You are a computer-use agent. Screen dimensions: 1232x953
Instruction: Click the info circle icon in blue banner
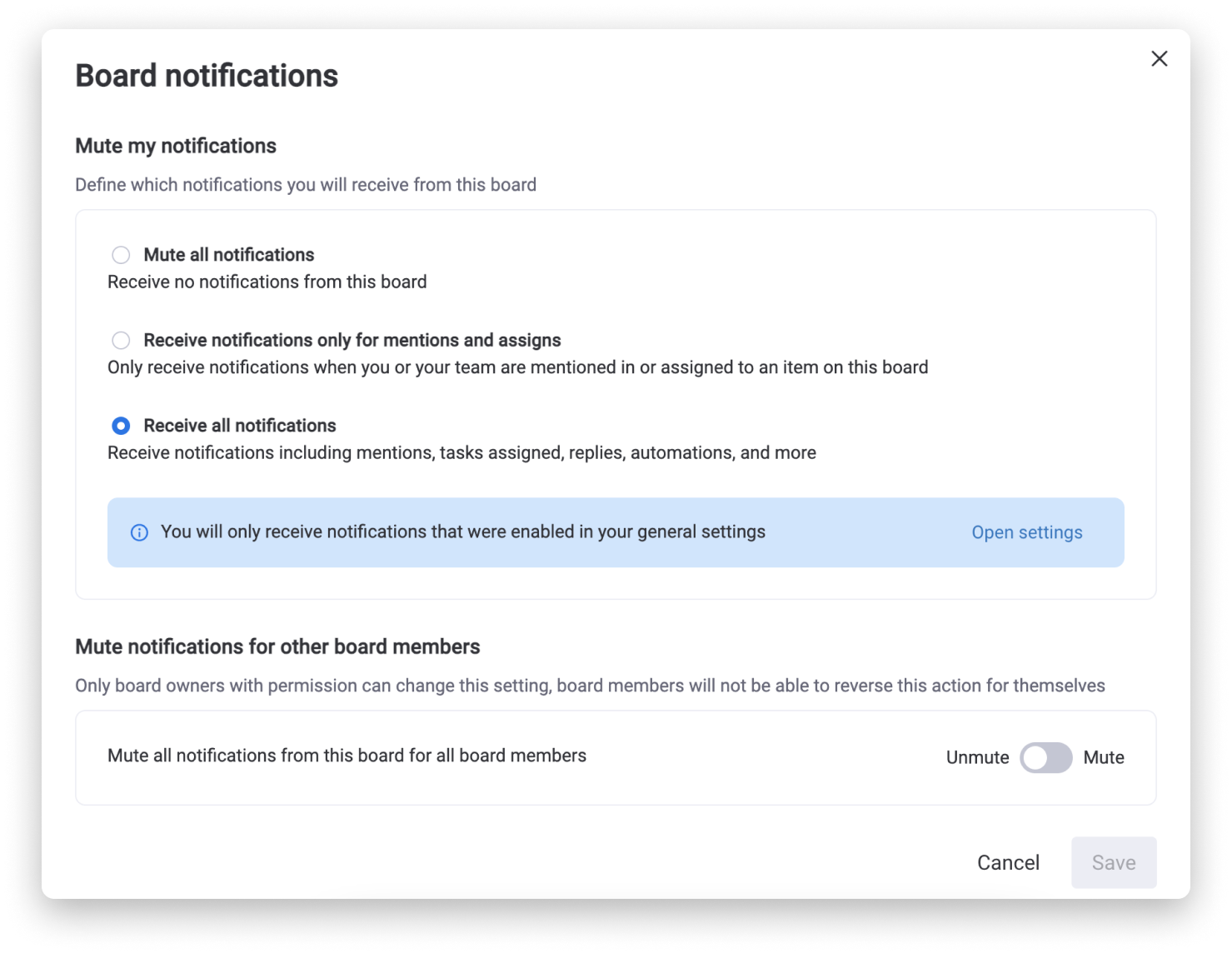(139, 532)
